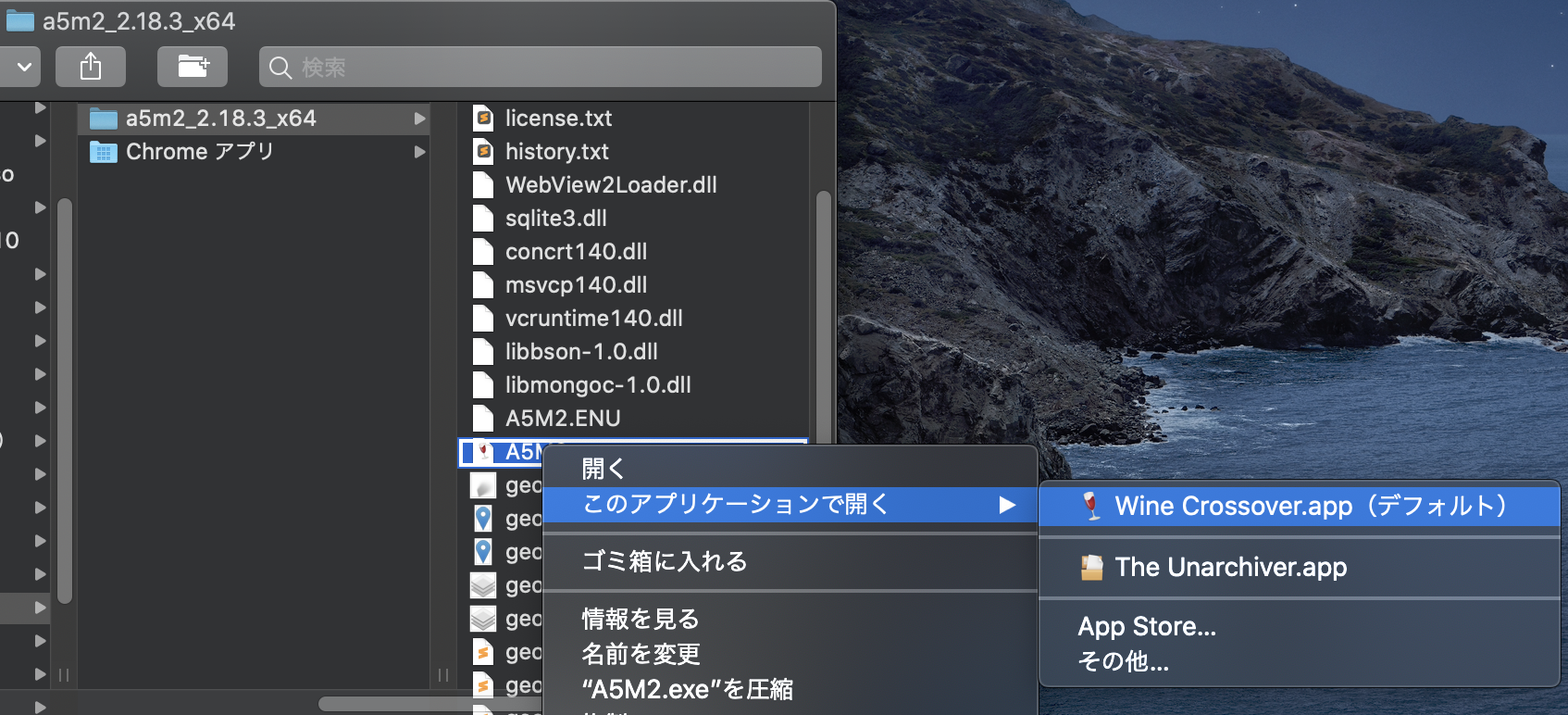Click the a5m2_2.18.3_x64 title bar folder icon

click(x=20, y=20)
